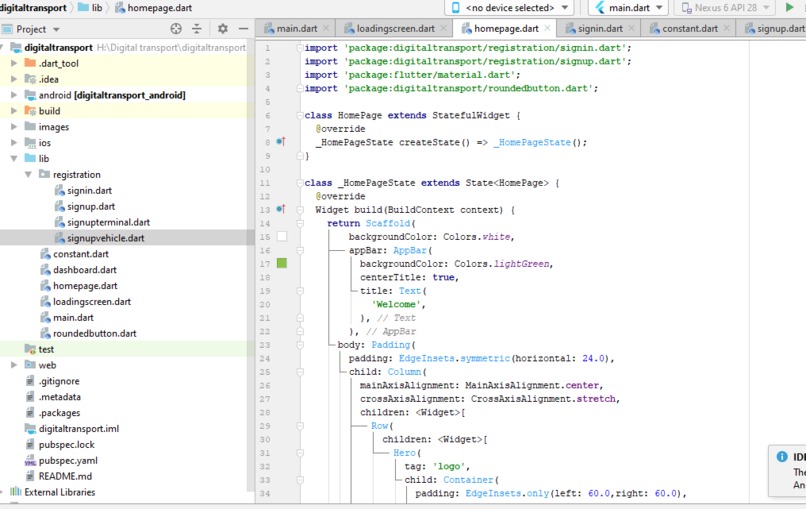Viewport: 806px width, 509px height.
Task: Click the light green color swatch on line 17
Action: (x=282, y=263)
